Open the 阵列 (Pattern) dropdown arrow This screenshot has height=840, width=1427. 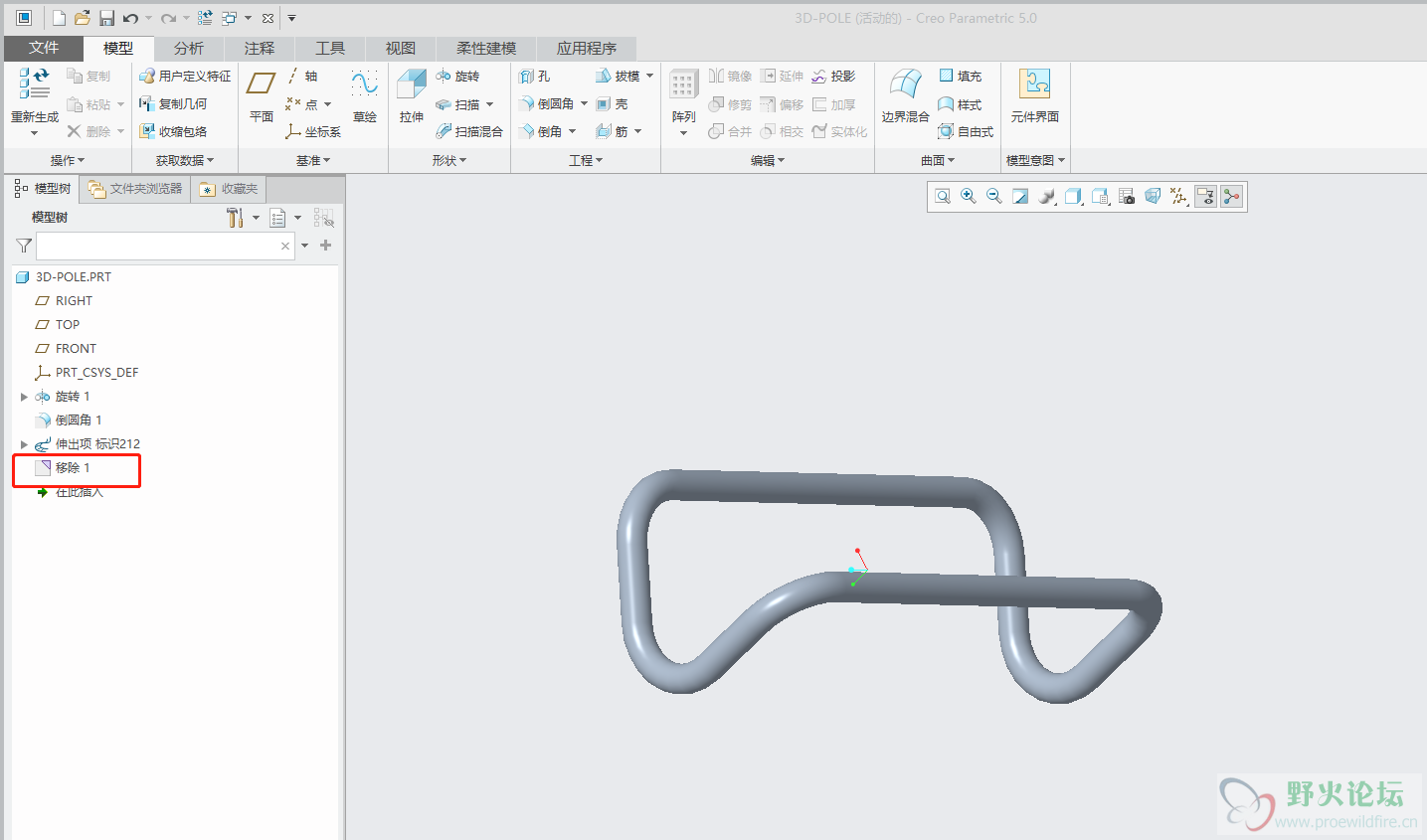683,133
